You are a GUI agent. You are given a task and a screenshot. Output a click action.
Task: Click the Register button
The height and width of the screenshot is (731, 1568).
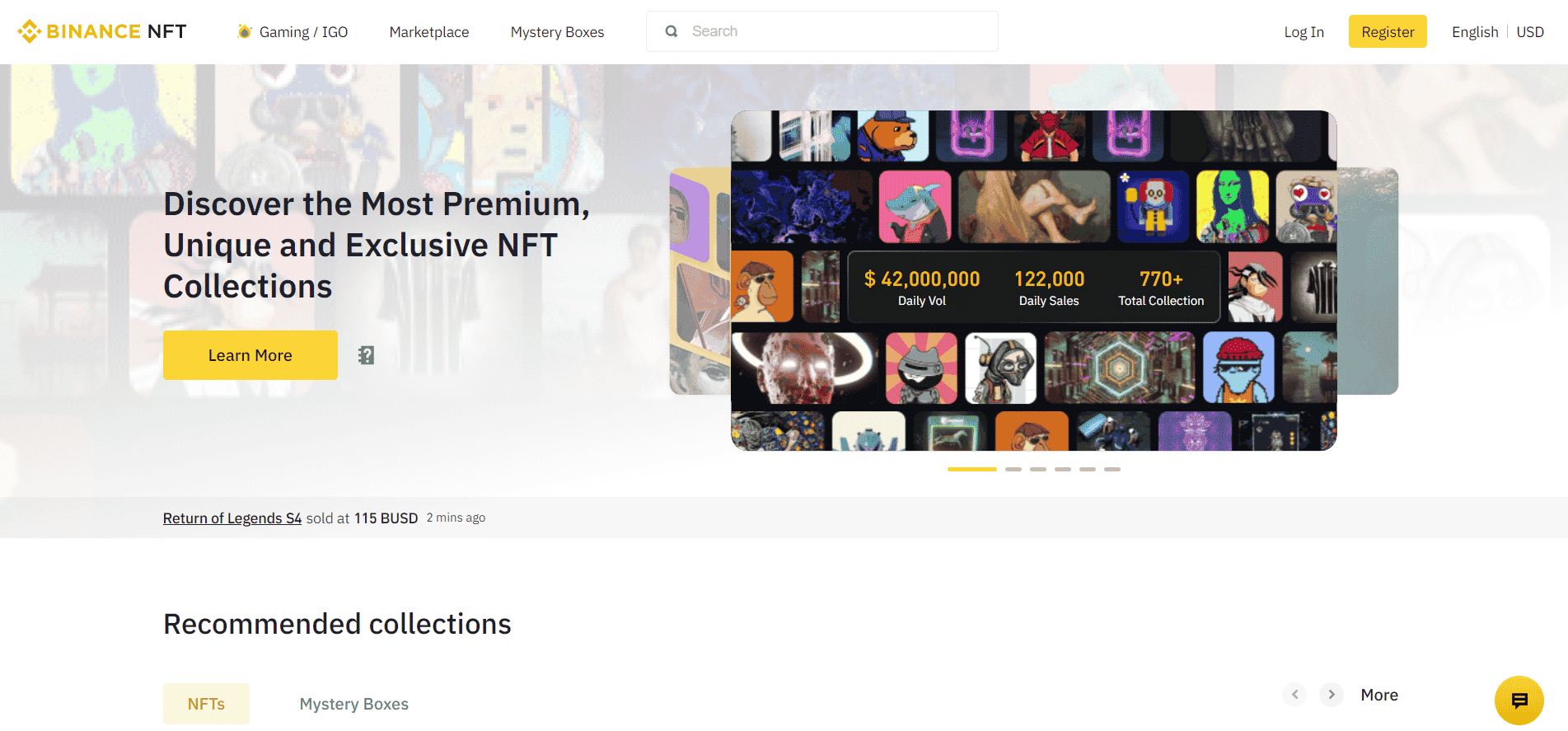pos(1388,31)
